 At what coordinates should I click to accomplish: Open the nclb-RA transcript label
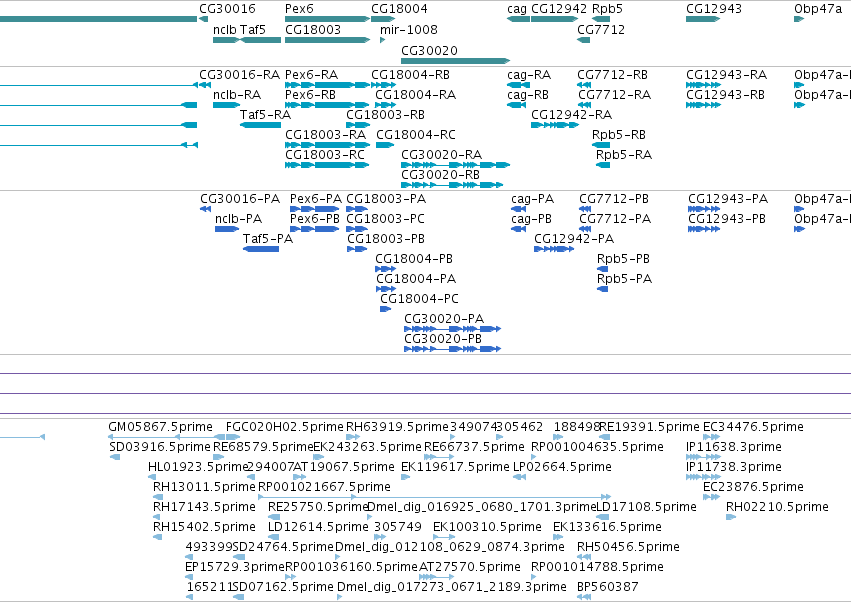(237, 94)
